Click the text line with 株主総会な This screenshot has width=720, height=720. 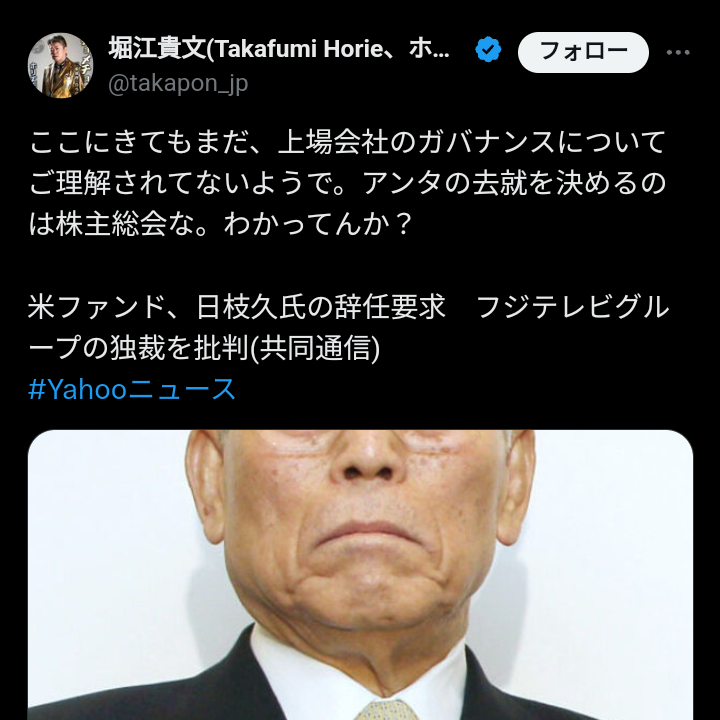219,224
